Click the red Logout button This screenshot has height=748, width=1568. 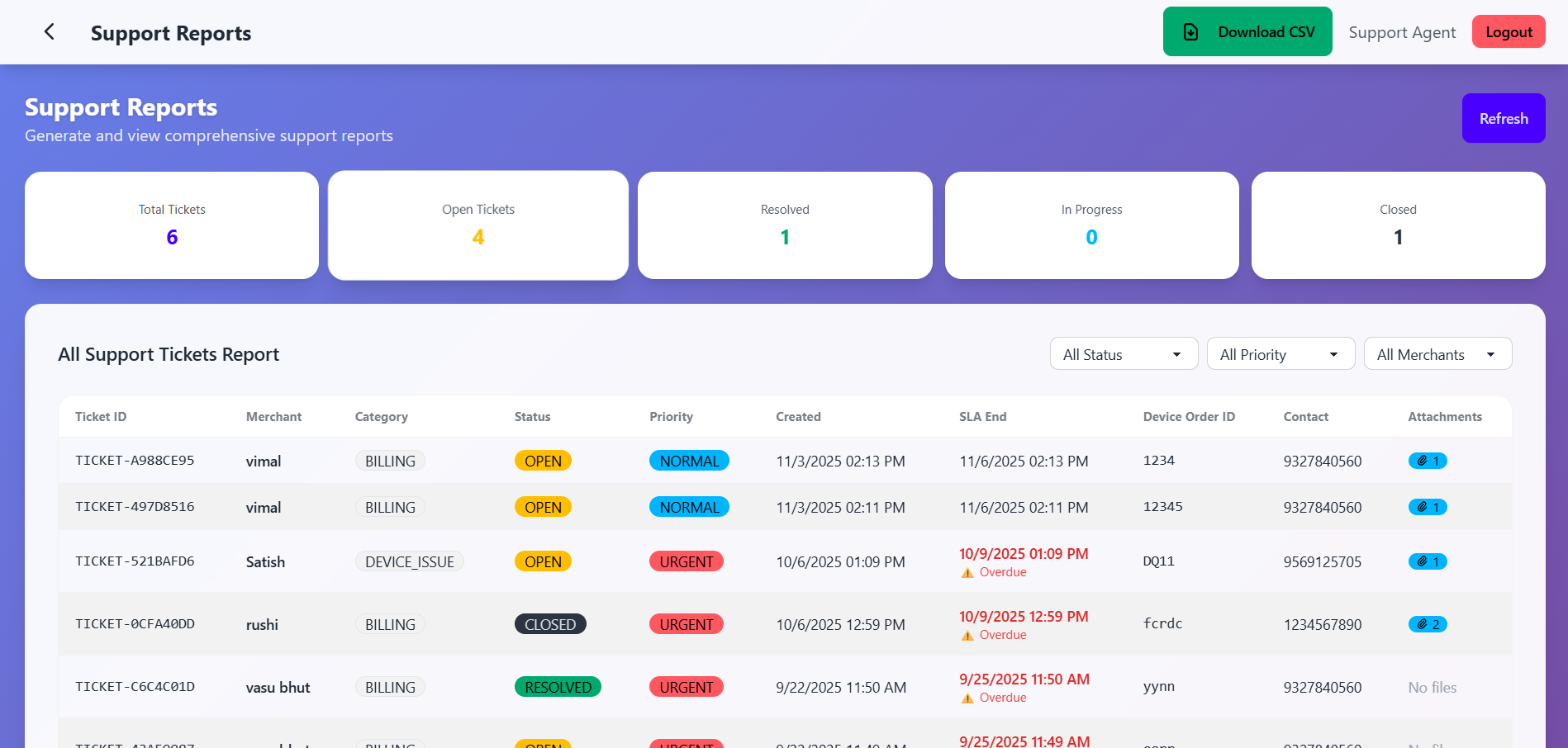[x=1508, y=32]
